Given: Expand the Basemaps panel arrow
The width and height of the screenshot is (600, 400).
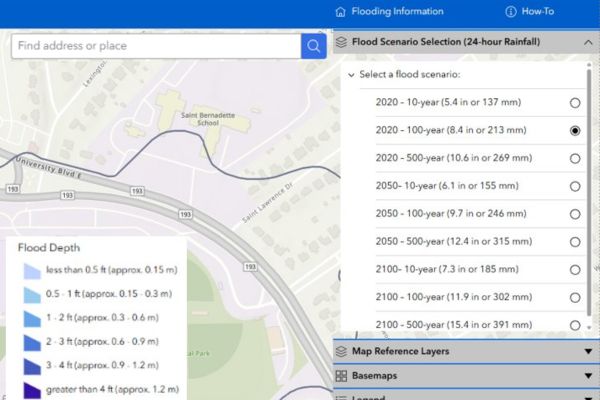Looking at the screenshot, I should coord(589,376).
